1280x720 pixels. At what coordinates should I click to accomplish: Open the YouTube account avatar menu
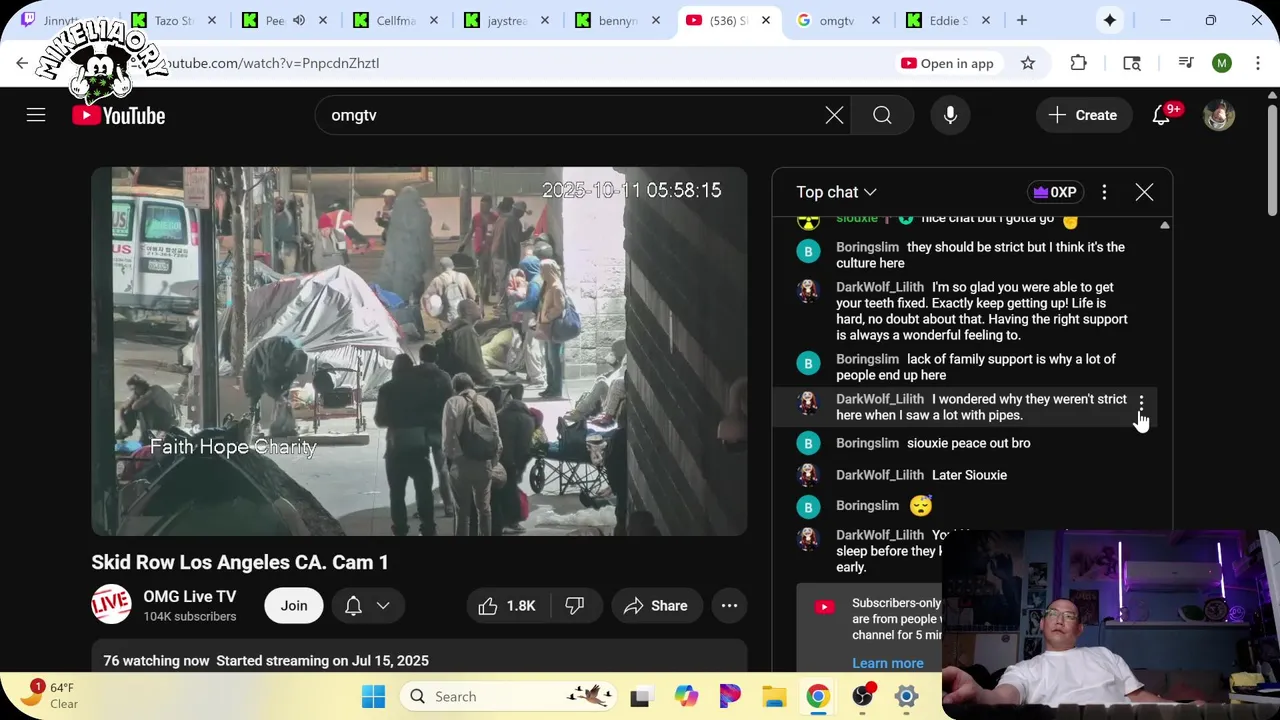(x=1218, y=115)
